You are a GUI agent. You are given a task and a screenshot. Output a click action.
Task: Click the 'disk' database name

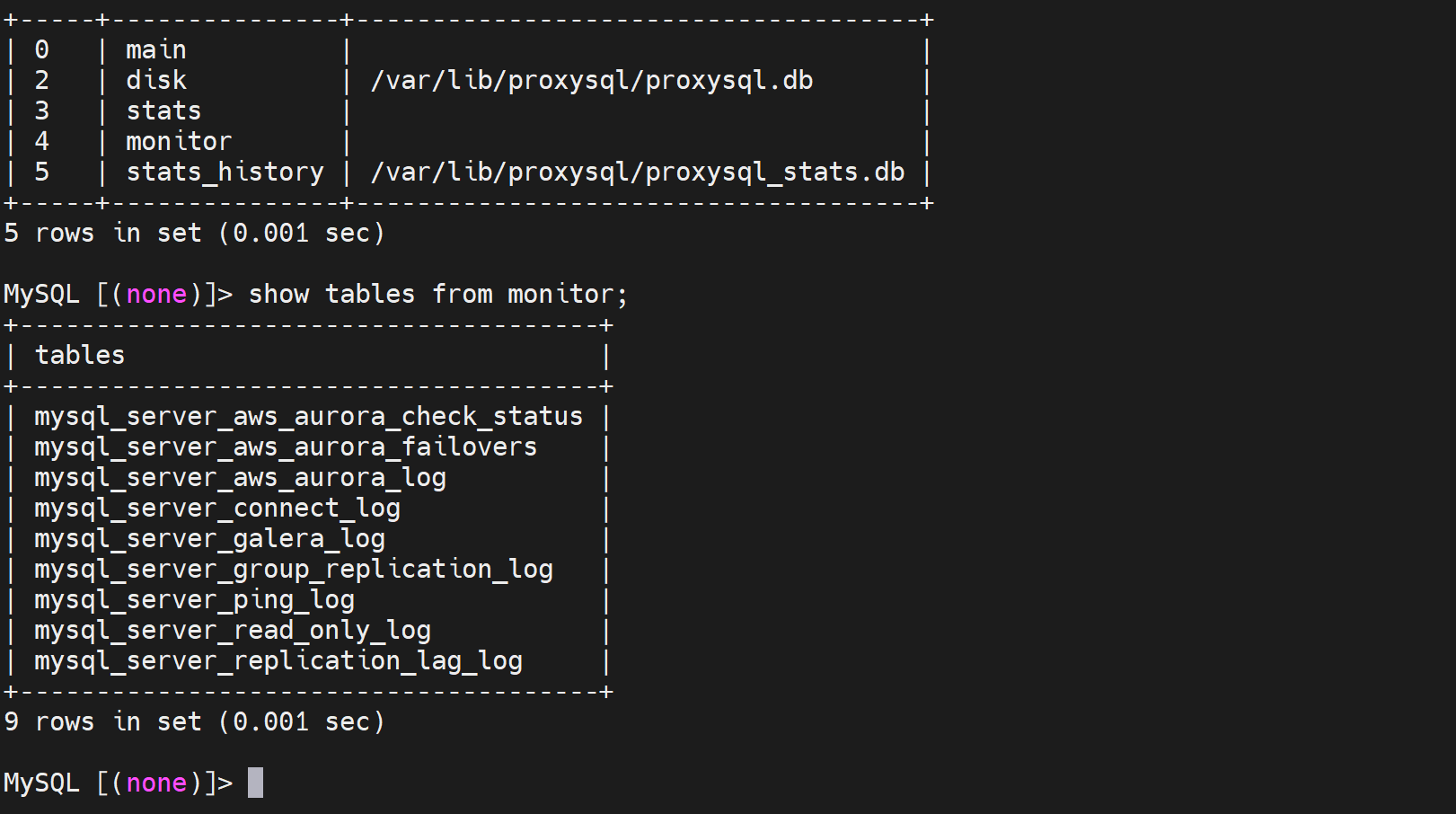[x=156, y=81]
